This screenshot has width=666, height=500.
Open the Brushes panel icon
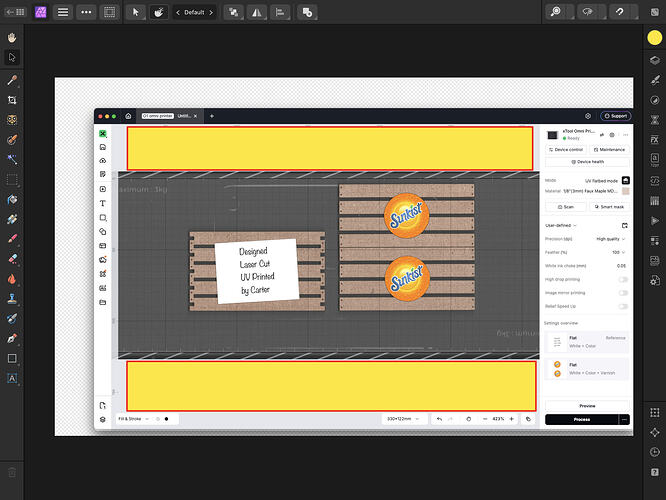tap(655, 80)
